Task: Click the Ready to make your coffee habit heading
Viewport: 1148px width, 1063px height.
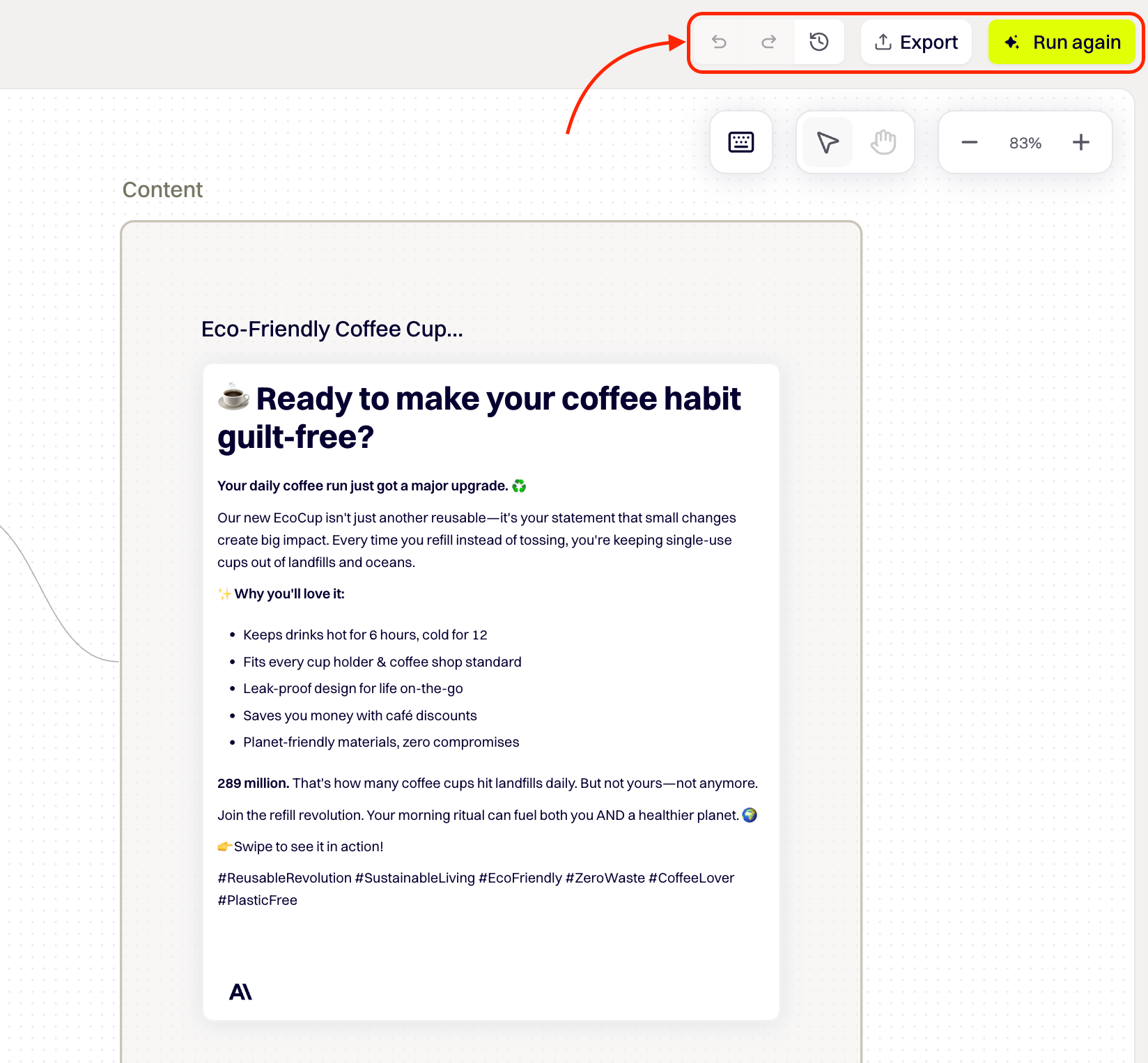Action: coord(479,418)
